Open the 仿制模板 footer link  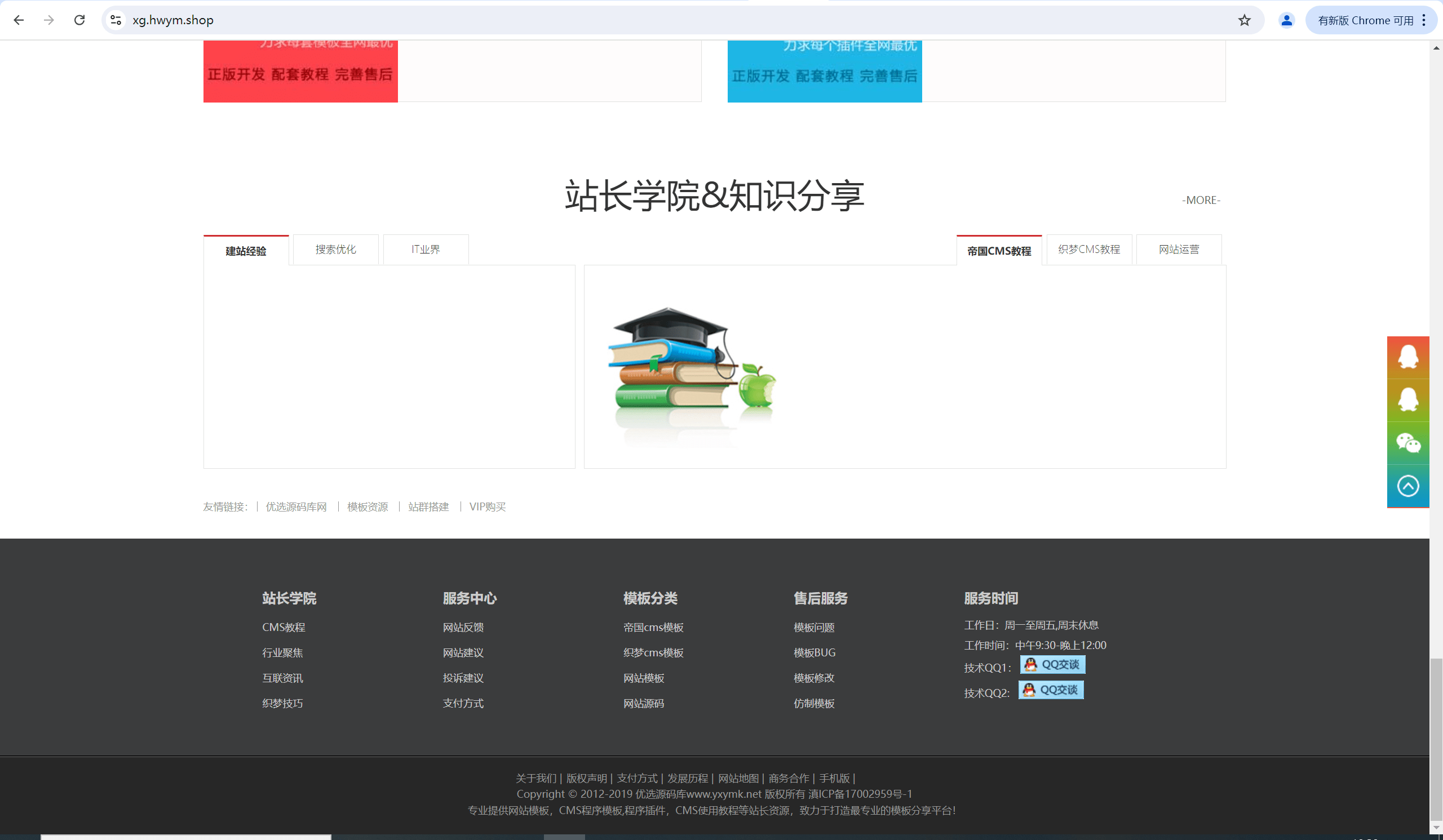pos(814,703)
